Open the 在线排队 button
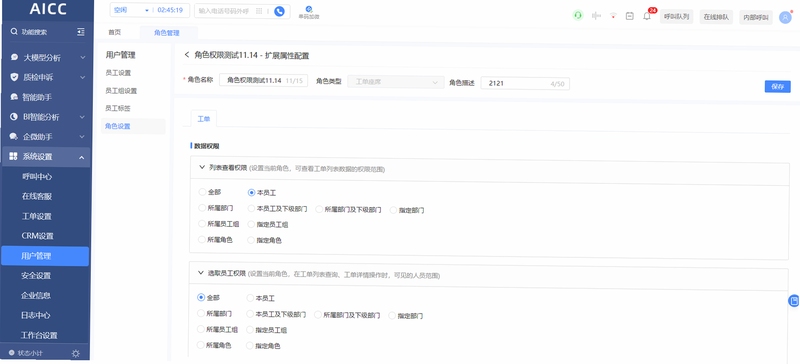The image size is (800, 364). tap(716, 17)
